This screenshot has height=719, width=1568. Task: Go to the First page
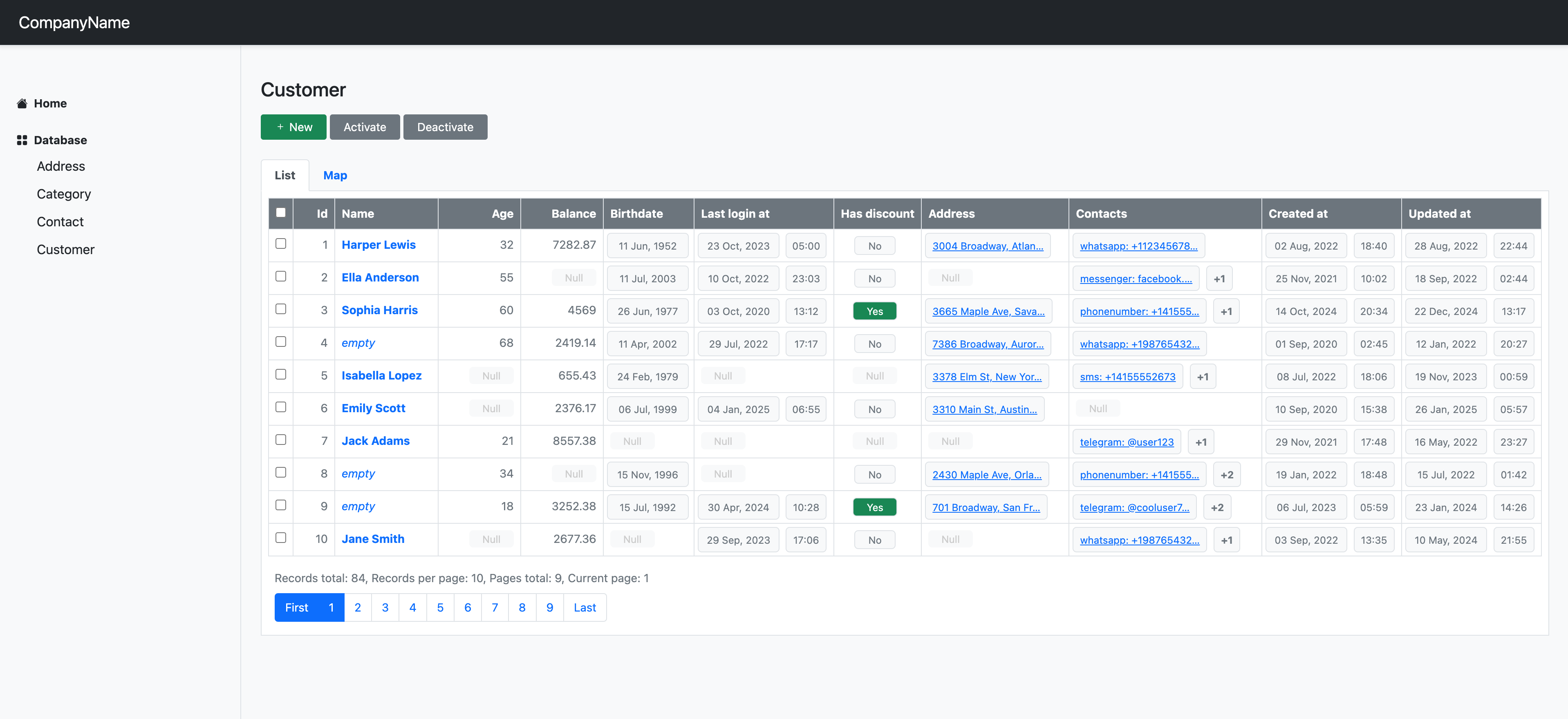coord(296,608)
